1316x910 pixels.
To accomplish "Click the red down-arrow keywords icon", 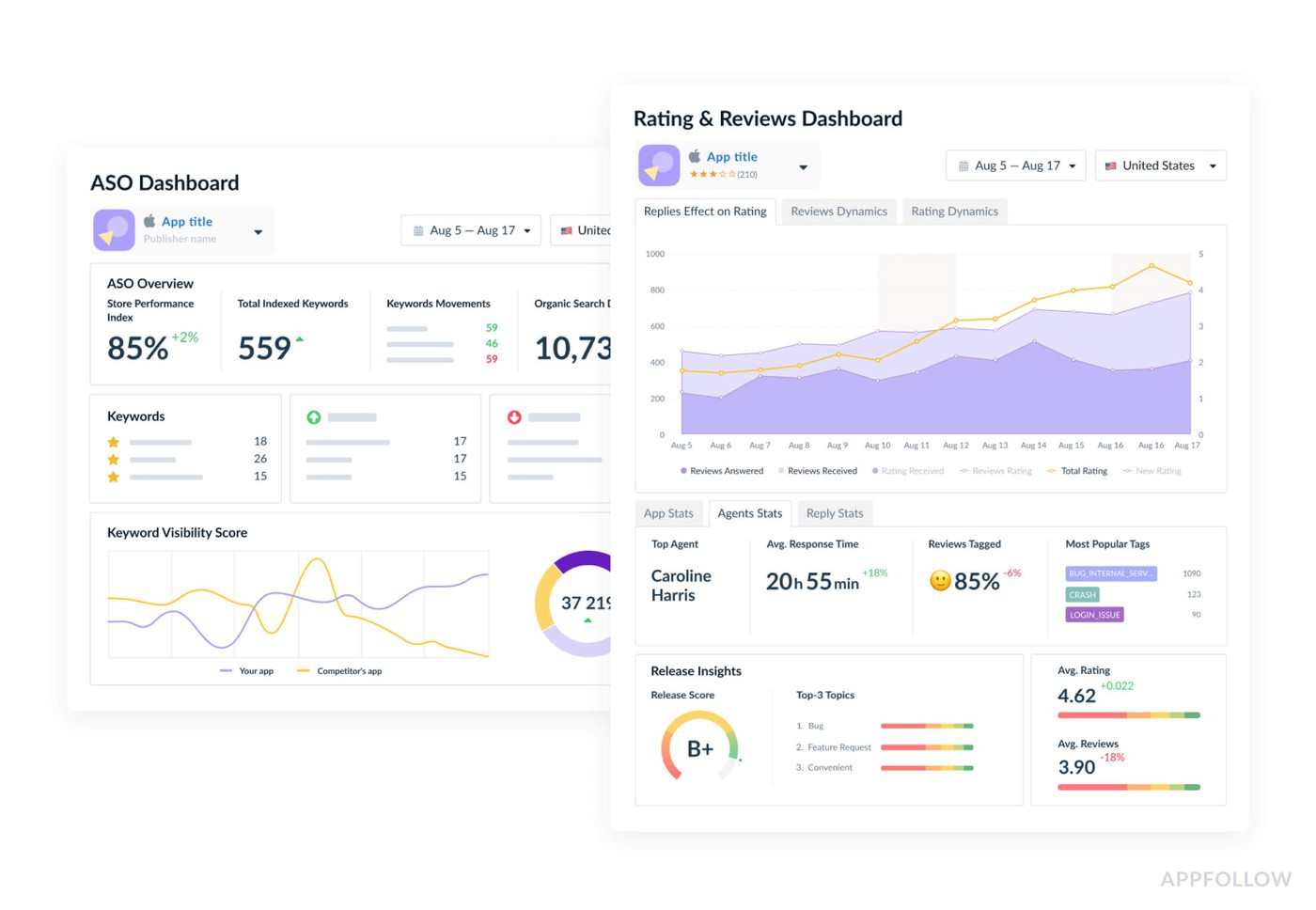I will [x=514, y=417].
